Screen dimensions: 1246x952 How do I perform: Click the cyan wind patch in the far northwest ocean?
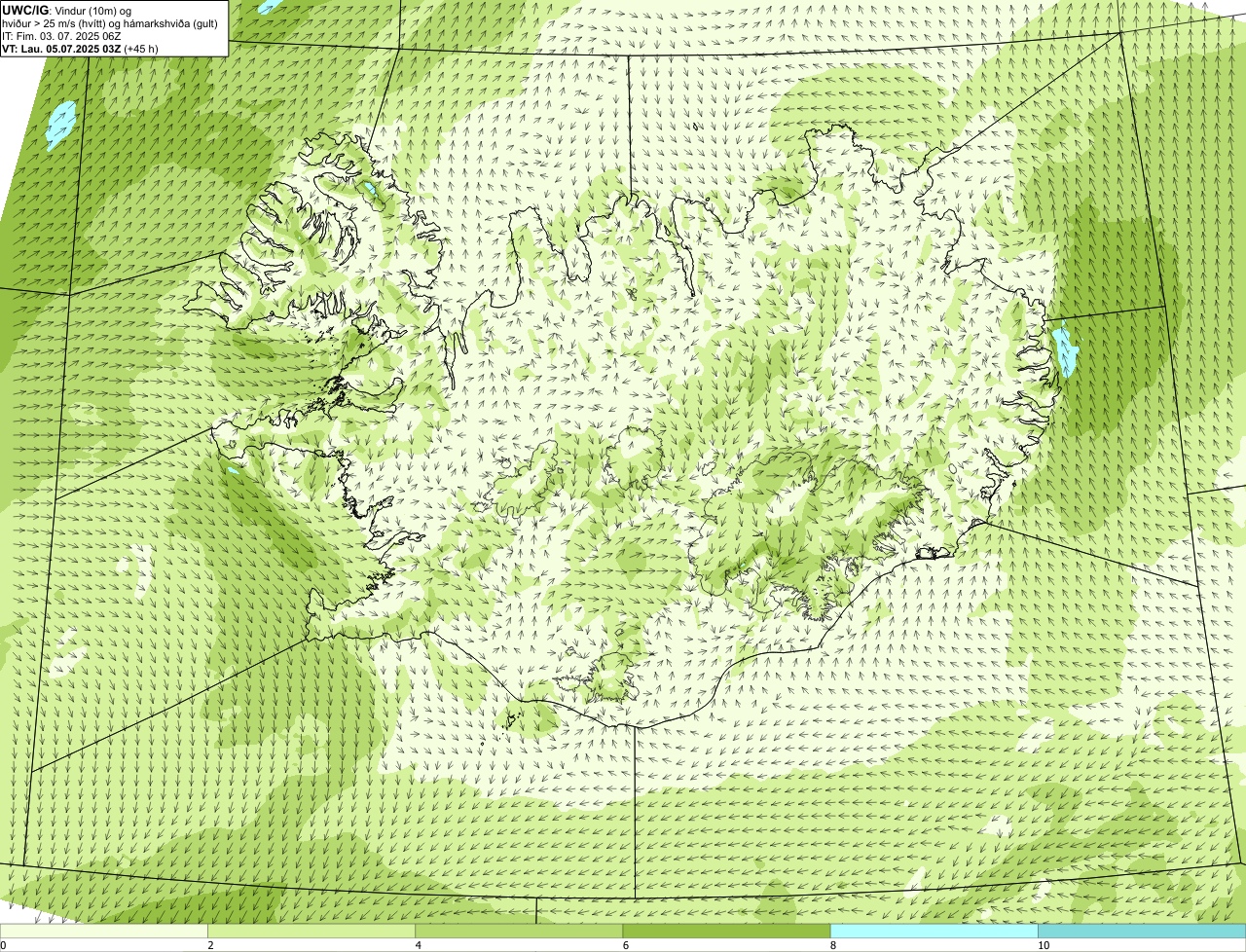tap(61, 125)
